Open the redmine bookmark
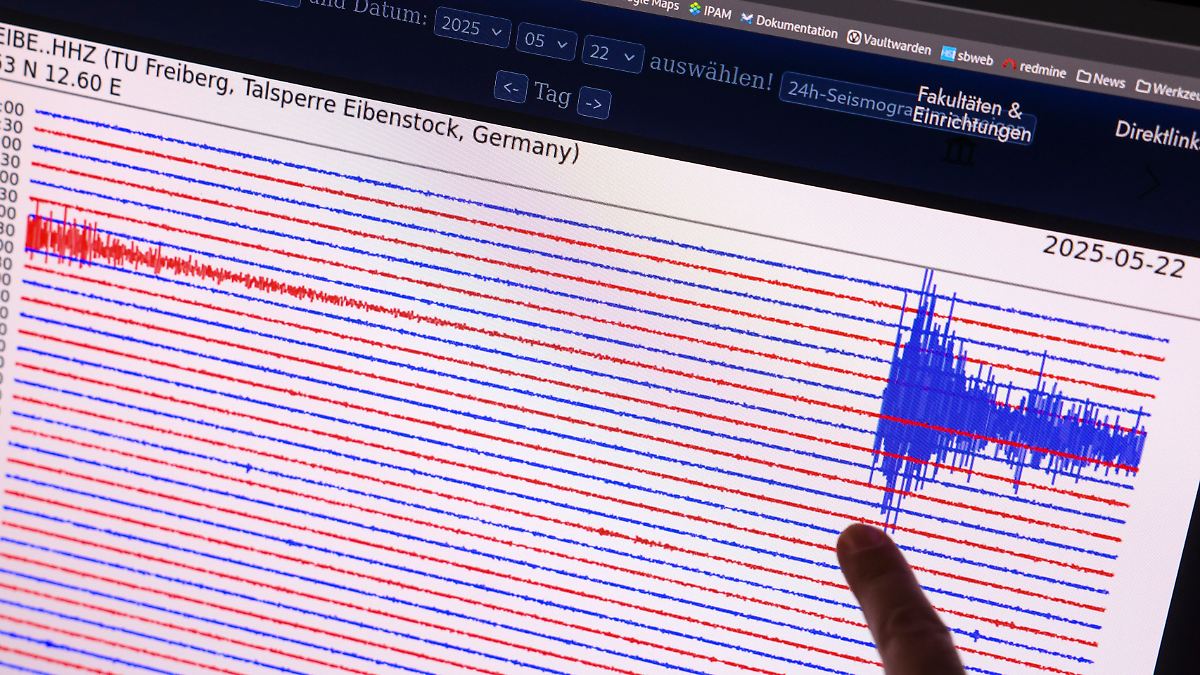 point(1036,64)
